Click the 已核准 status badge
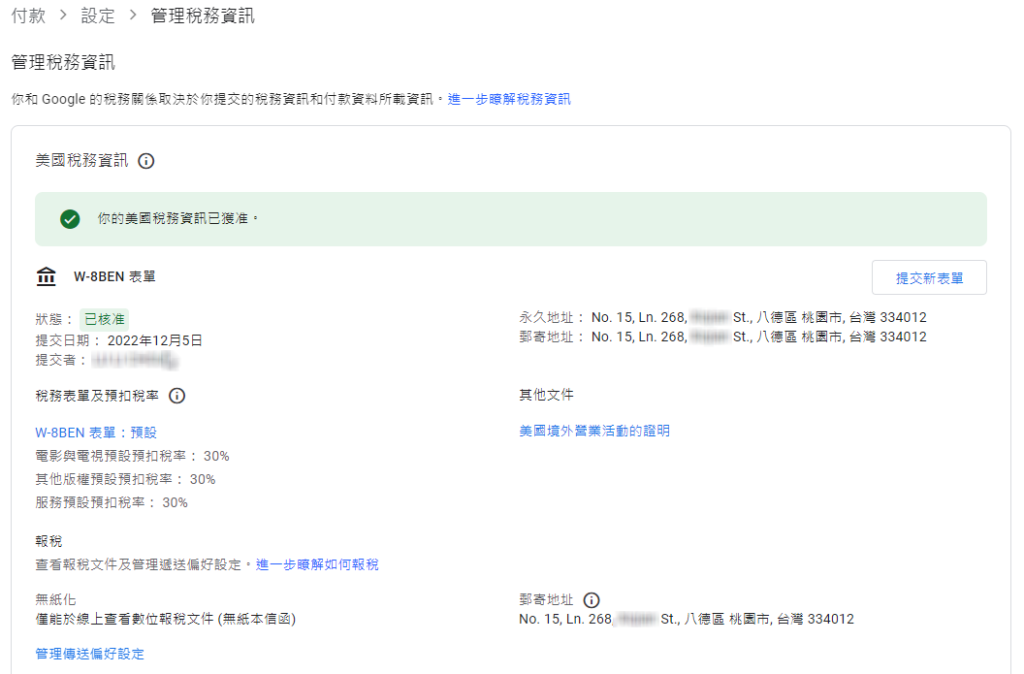1024x674 pixels. [x=104, y=320]
